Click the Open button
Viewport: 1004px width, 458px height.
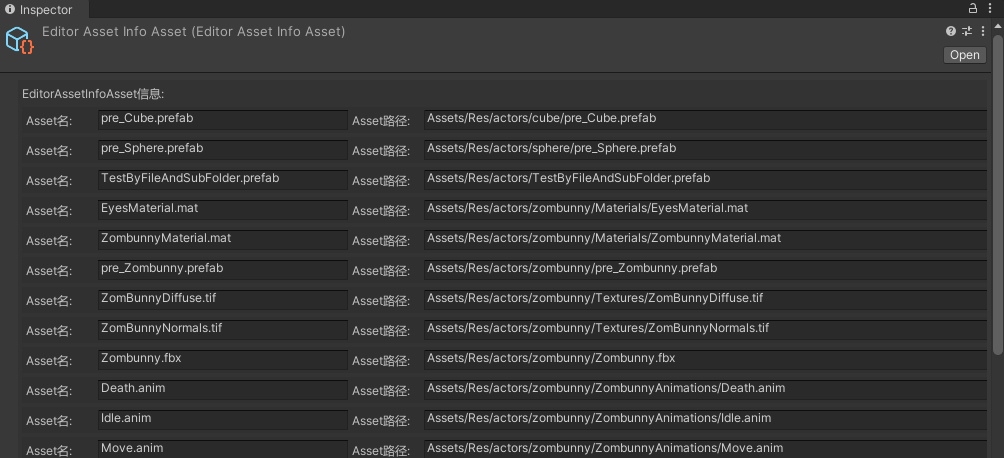tap(964, 55)
